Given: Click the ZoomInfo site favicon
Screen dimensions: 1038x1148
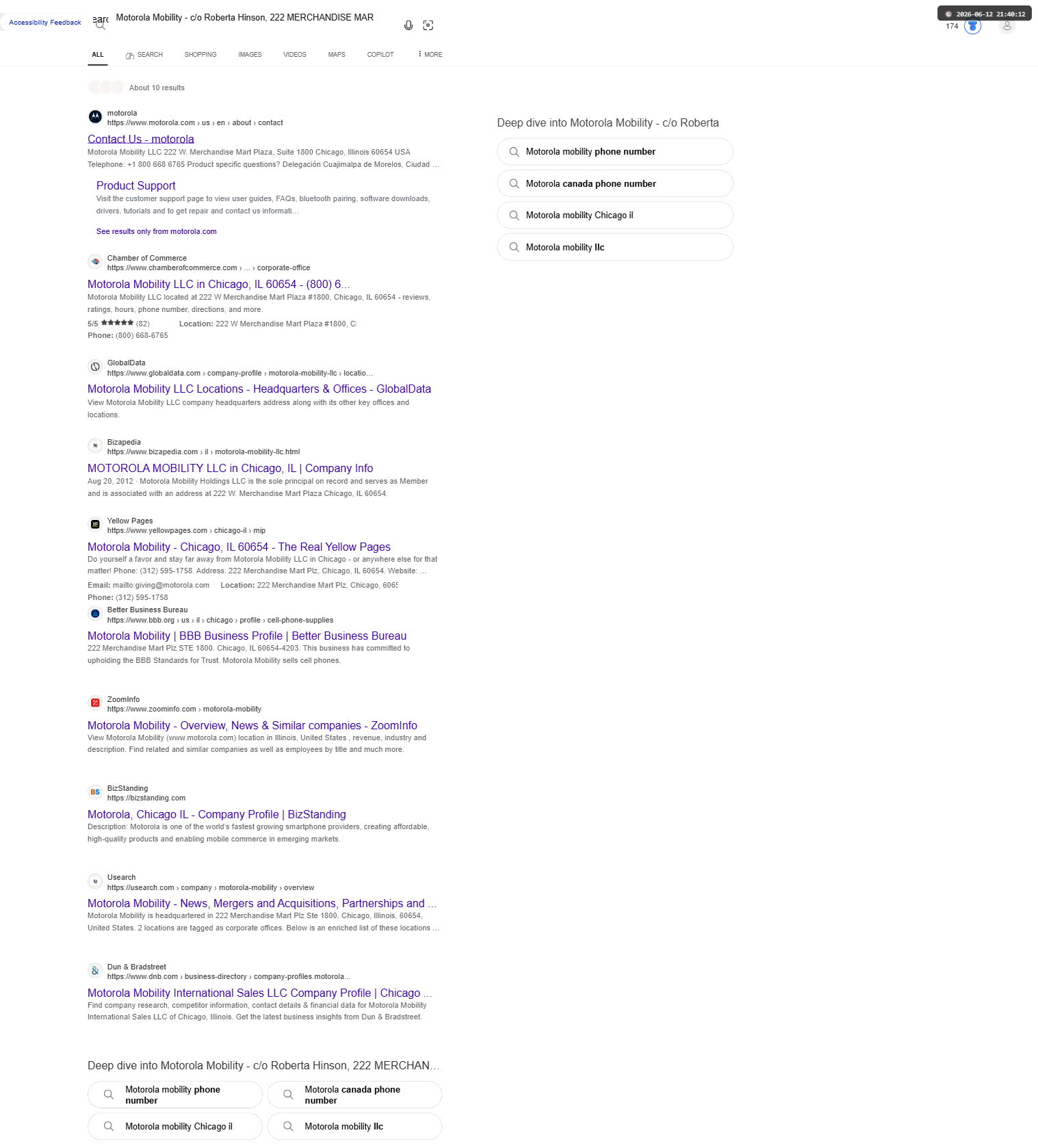Looking at the screenshot, I should 95,703.
